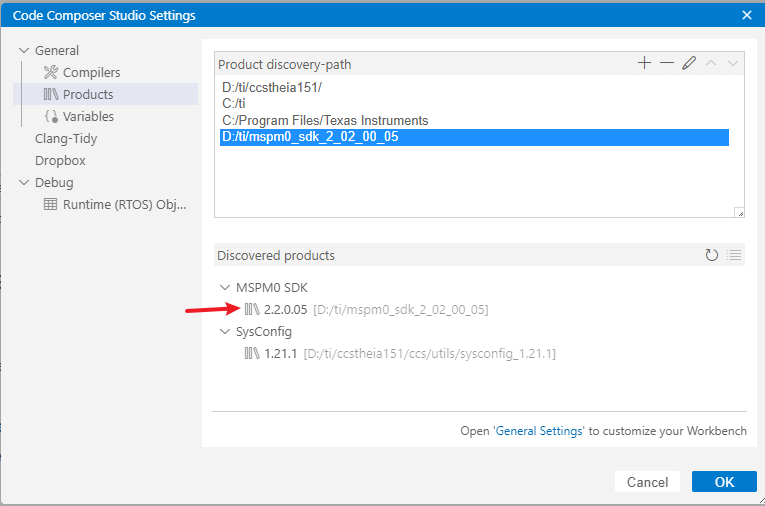This screenshot has height=506, width=765.
Task: Toggle the discovered products list view
Action: 734,255
